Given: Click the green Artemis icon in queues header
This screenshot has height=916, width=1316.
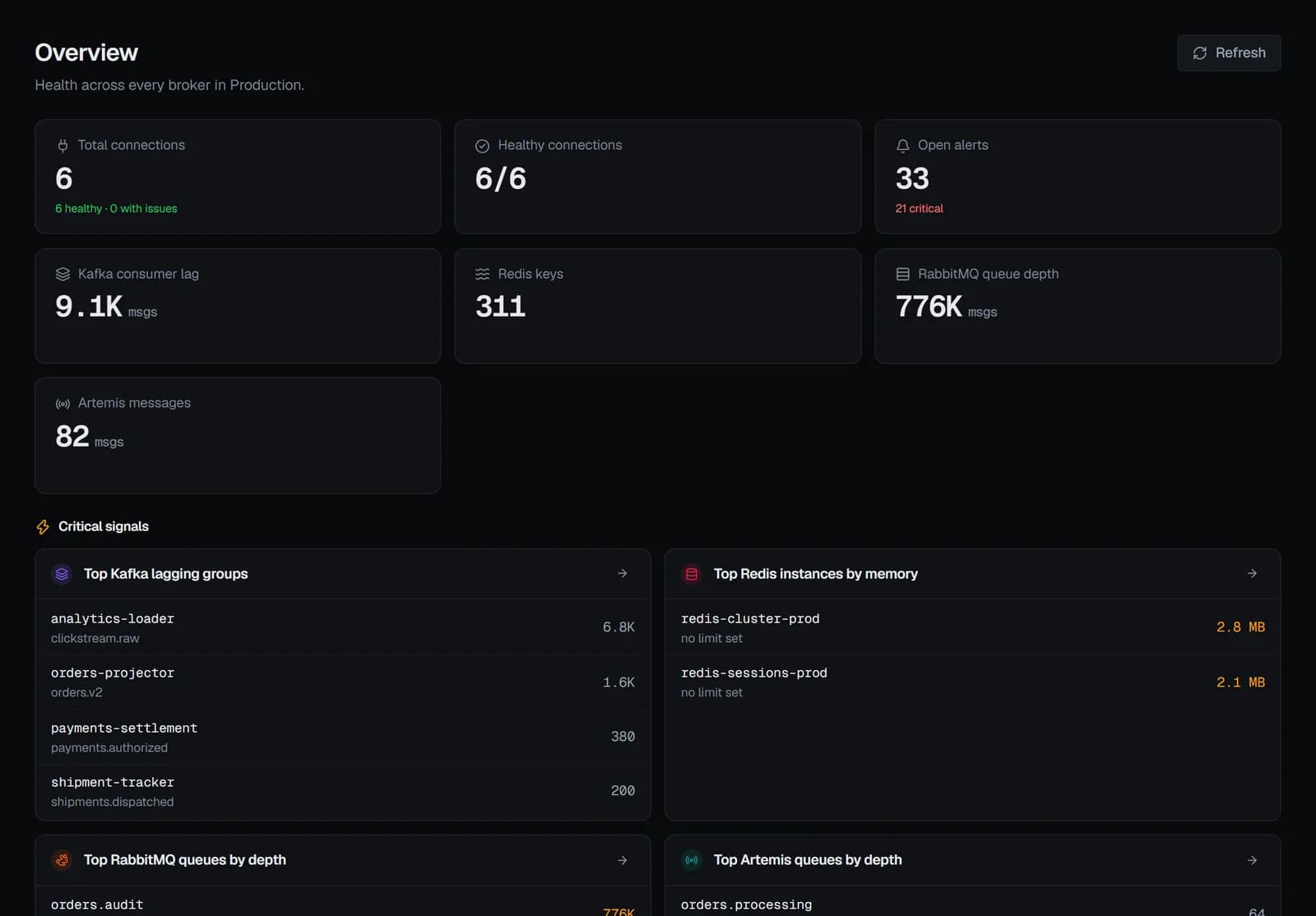Looking at the screenshot, I should [x=692, y=860].
